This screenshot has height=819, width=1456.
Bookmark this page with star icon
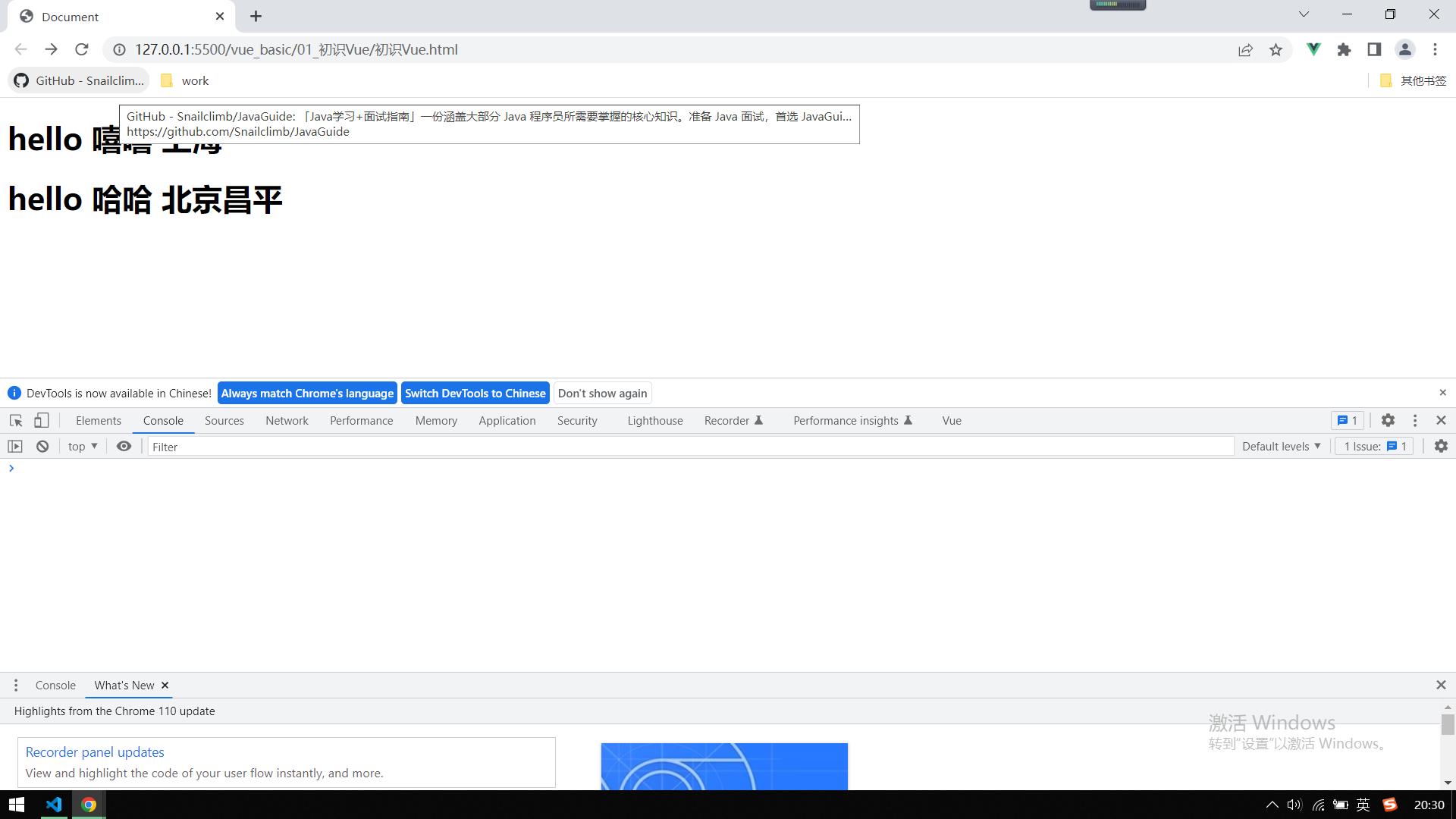tap(1276, 49)
